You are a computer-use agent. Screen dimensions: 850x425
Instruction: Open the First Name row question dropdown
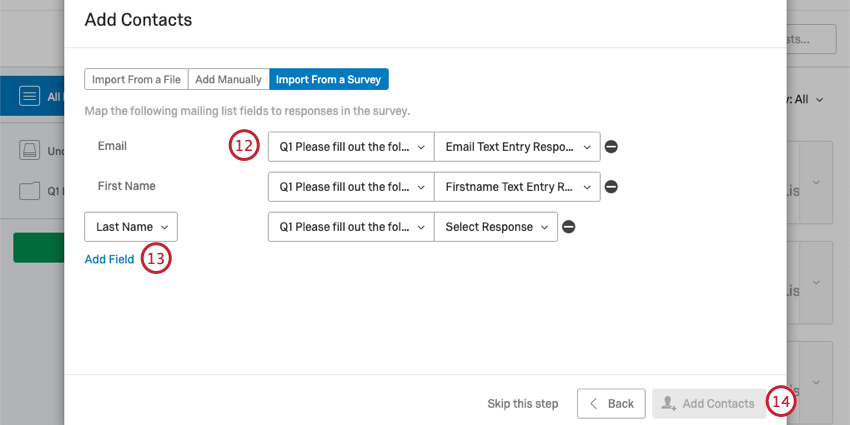click(x=351, y=187)
